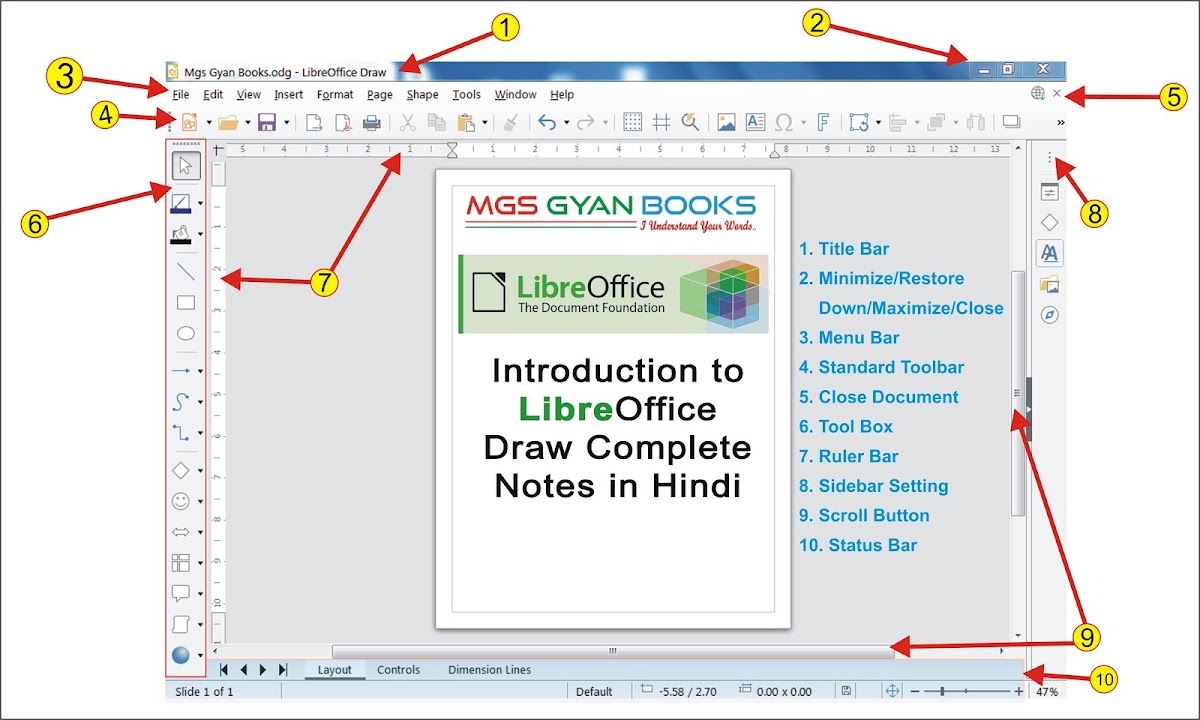Screen dimensions: 1200x720
Task: Click the Export icon
Action: point(313,122)
